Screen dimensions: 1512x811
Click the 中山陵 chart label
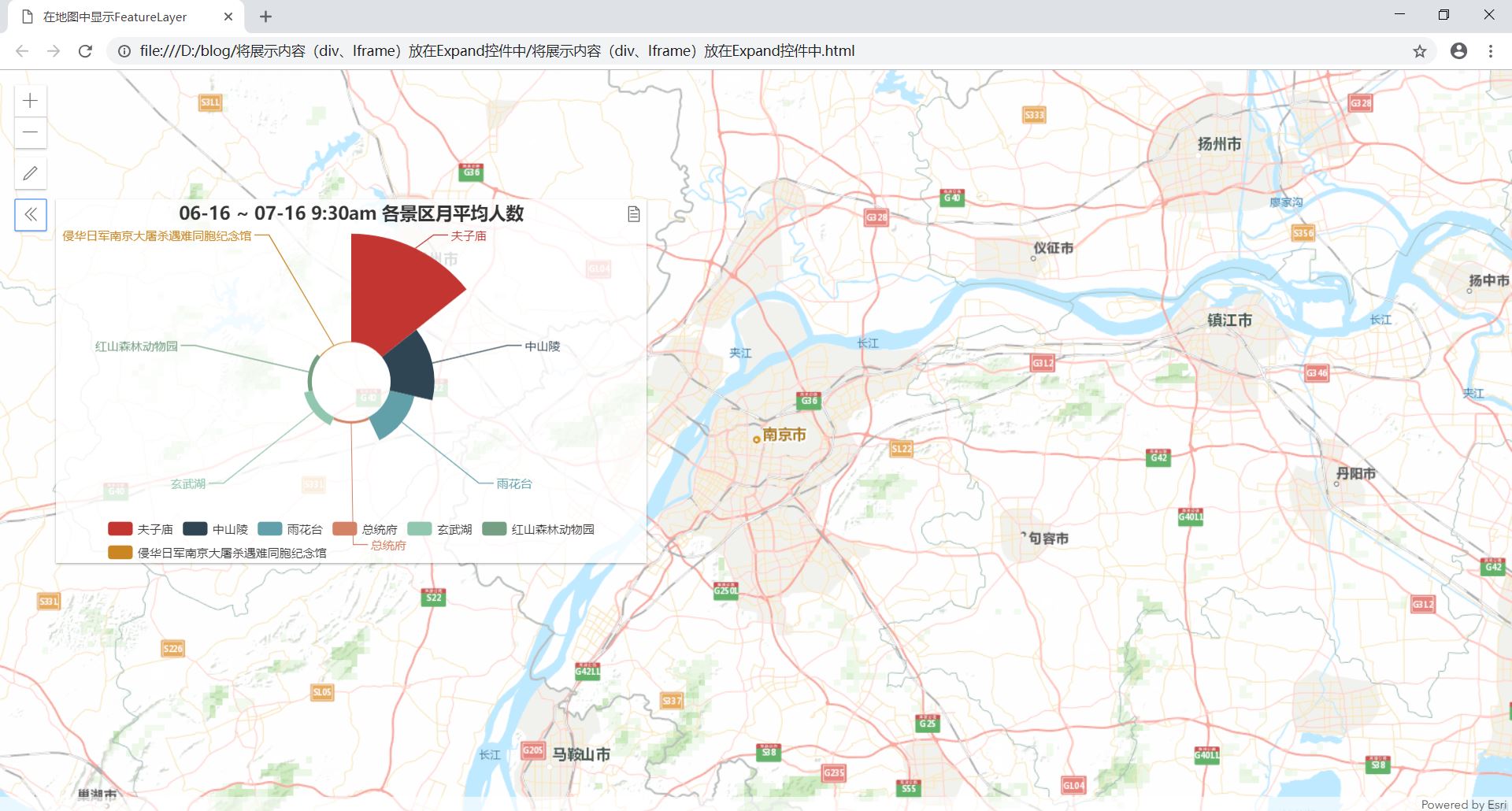pos(543,346)
